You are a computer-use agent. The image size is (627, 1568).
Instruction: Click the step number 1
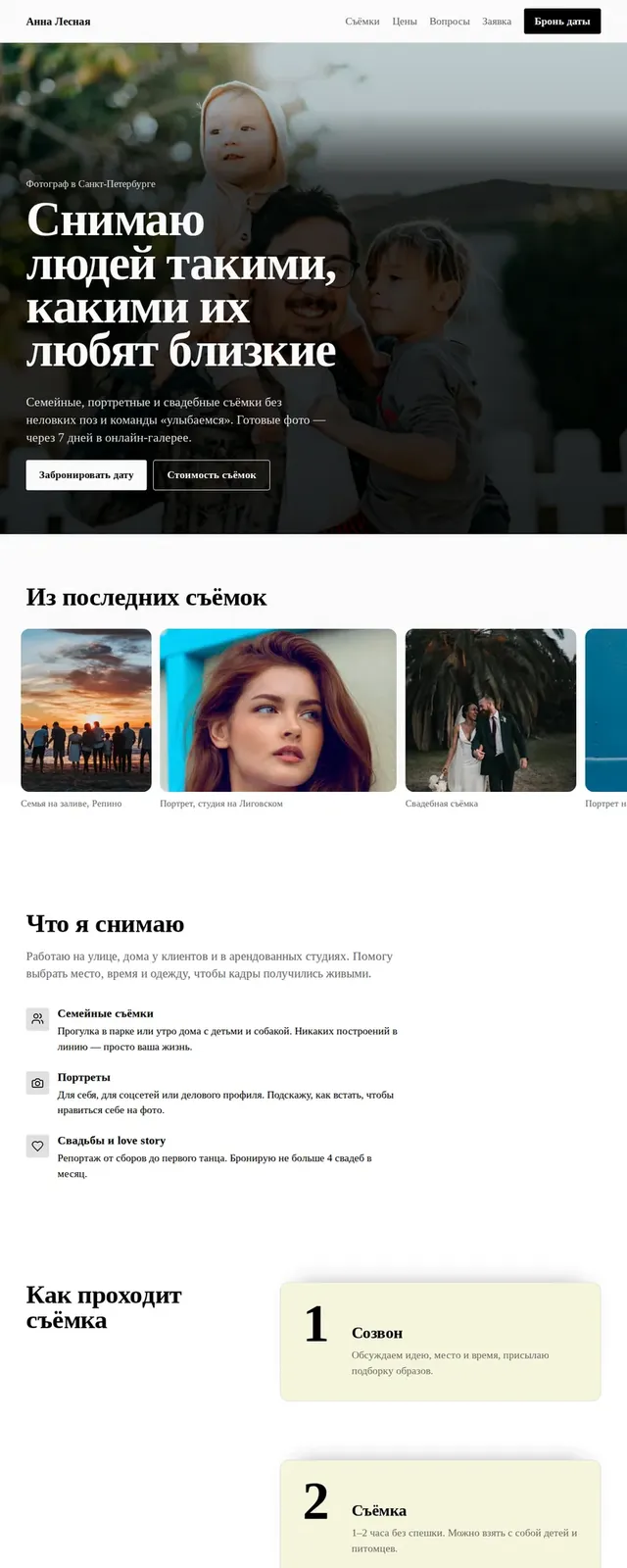315,1324
